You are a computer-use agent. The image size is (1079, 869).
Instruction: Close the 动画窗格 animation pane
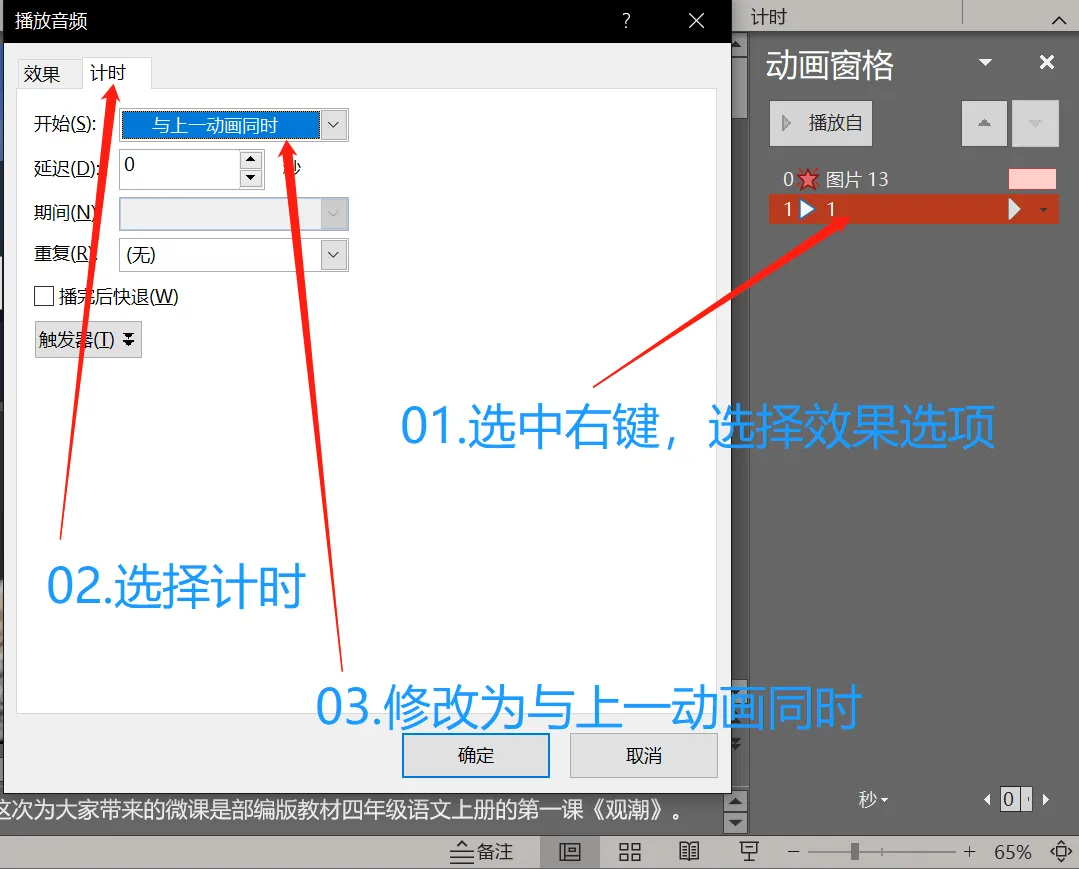pos(1047,63)
